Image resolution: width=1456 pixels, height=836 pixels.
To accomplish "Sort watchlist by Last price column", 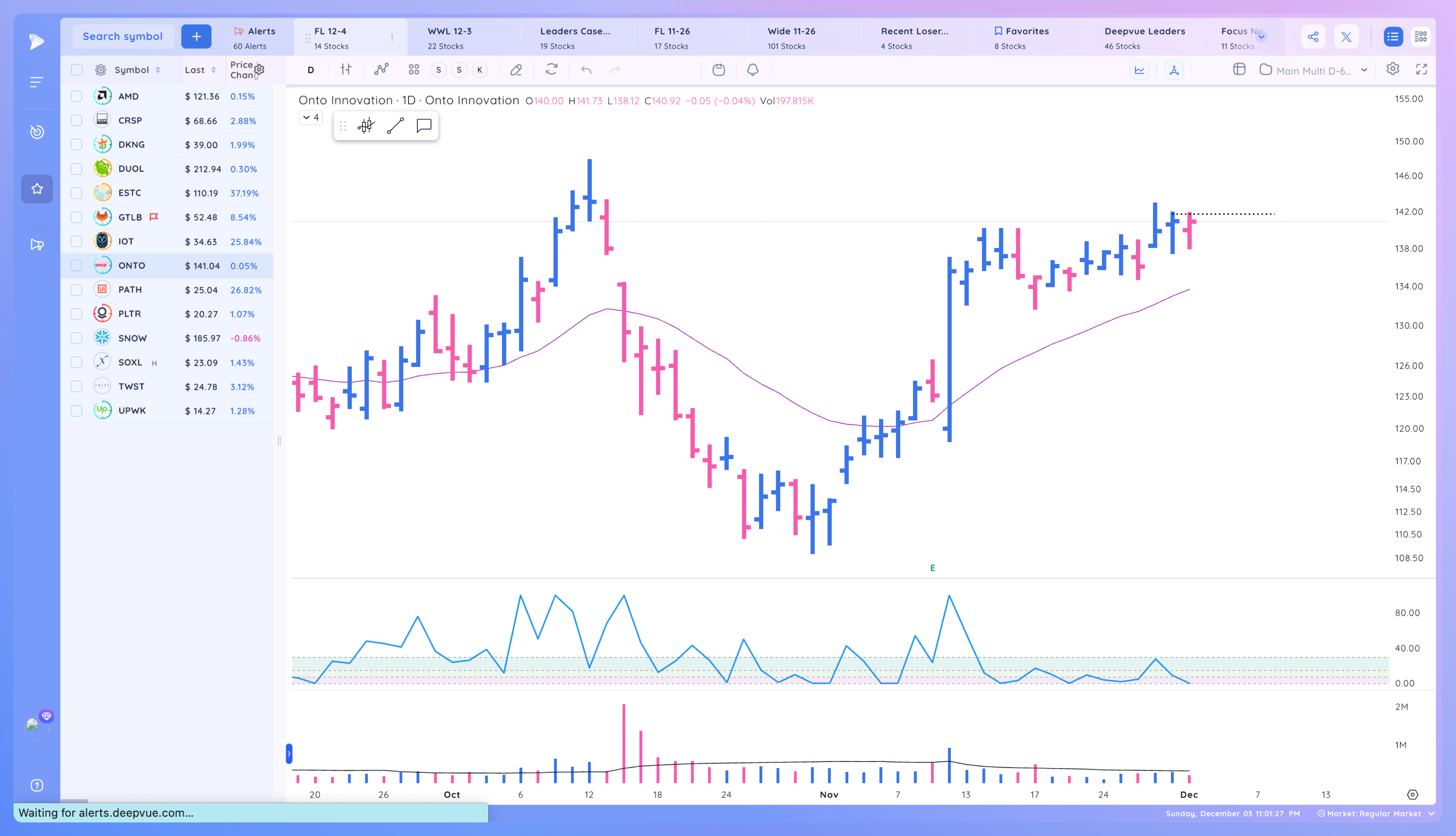I will coord(200,70).
